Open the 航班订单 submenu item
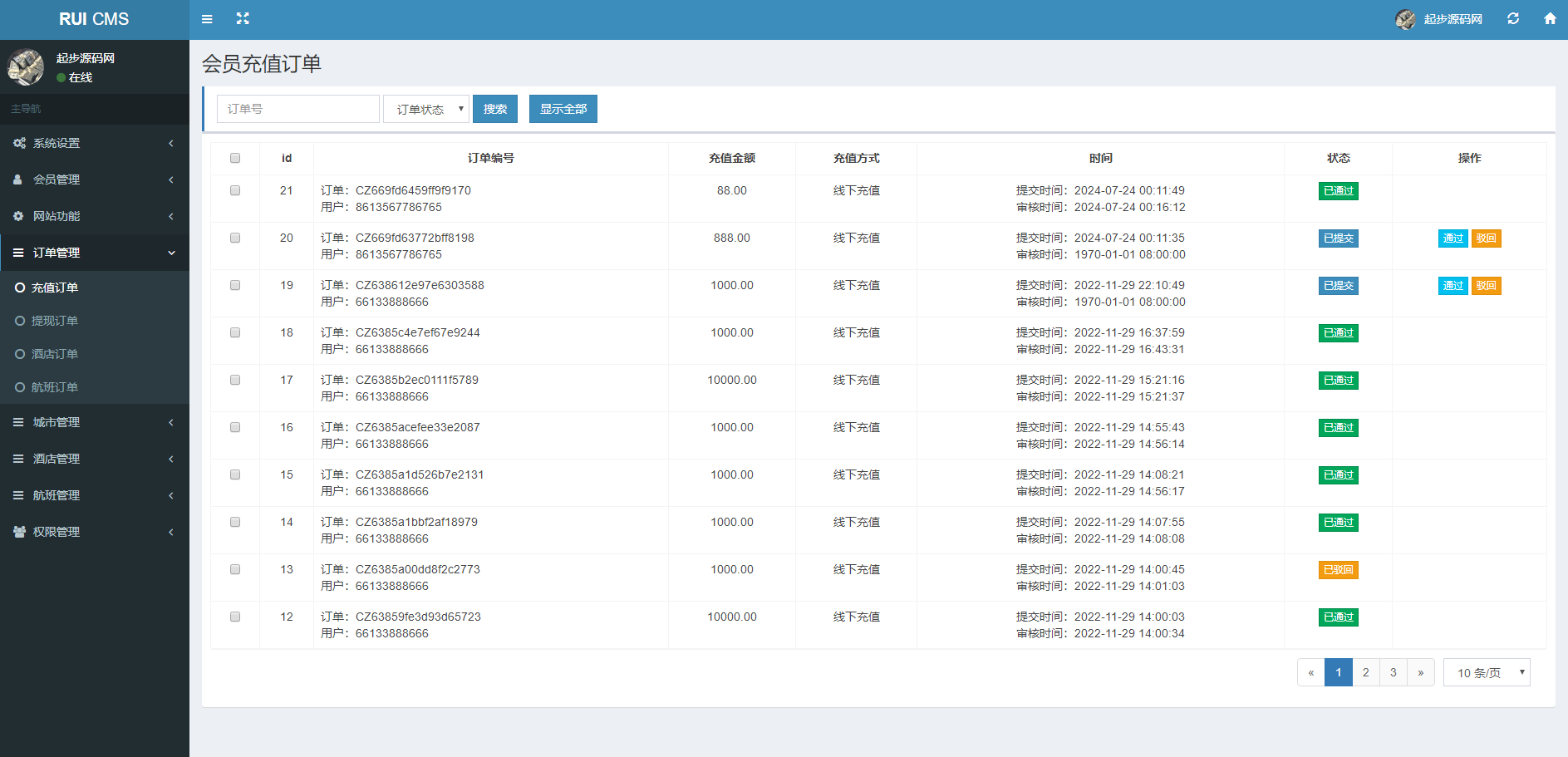The width and height of the screenshot is (1568, 757). 55,387
